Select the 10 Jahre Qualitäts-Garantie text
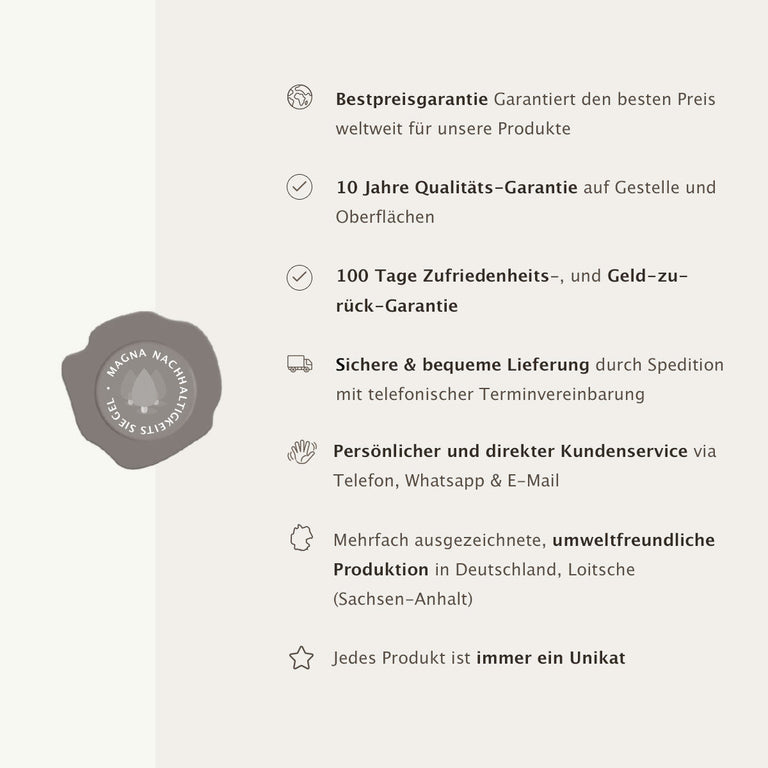The width and height of the screenshot is (768, 768). [457, 188]
